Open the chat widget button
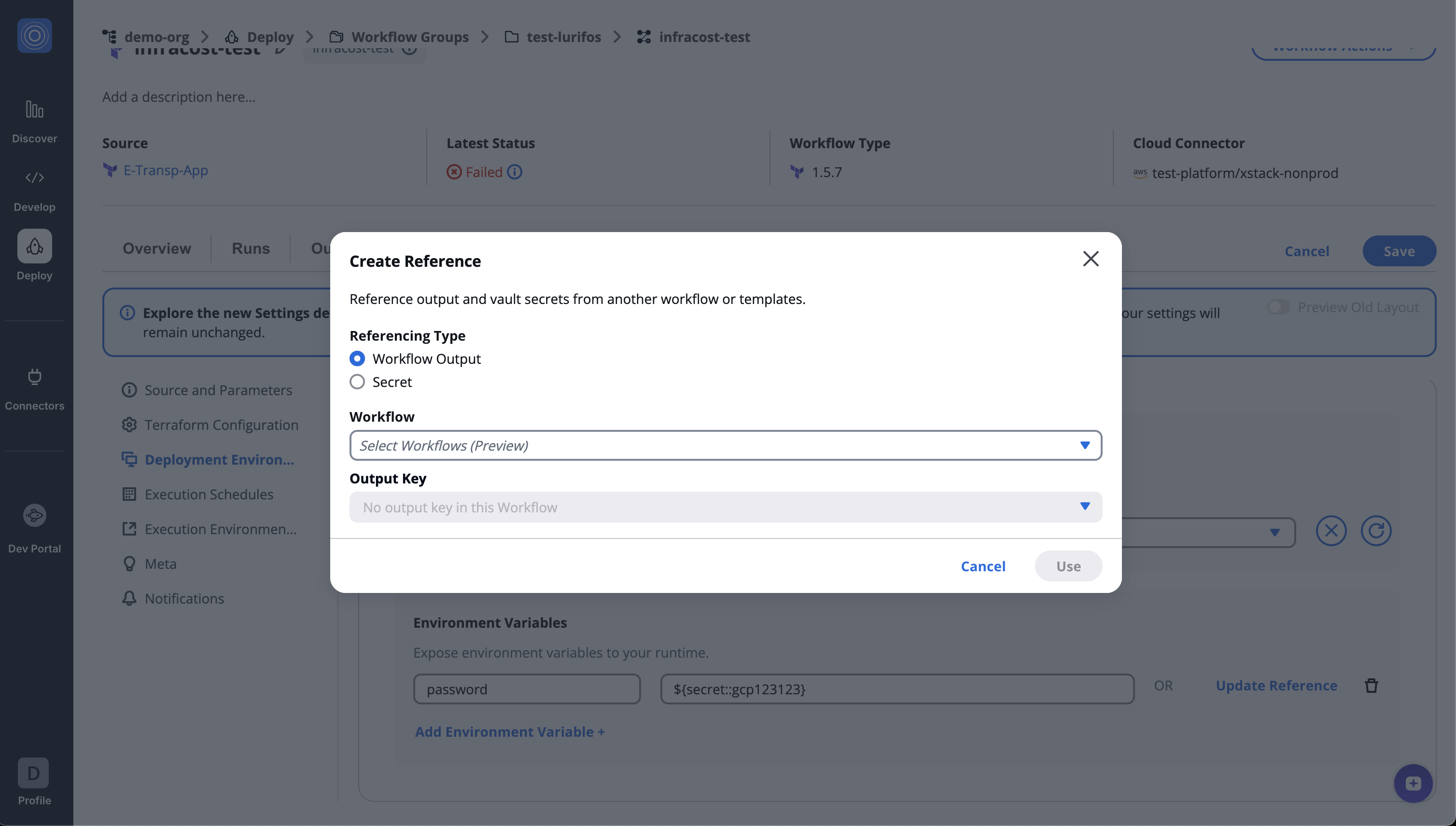Viewport: 1456px width, 826px height. coord(1413,784)
